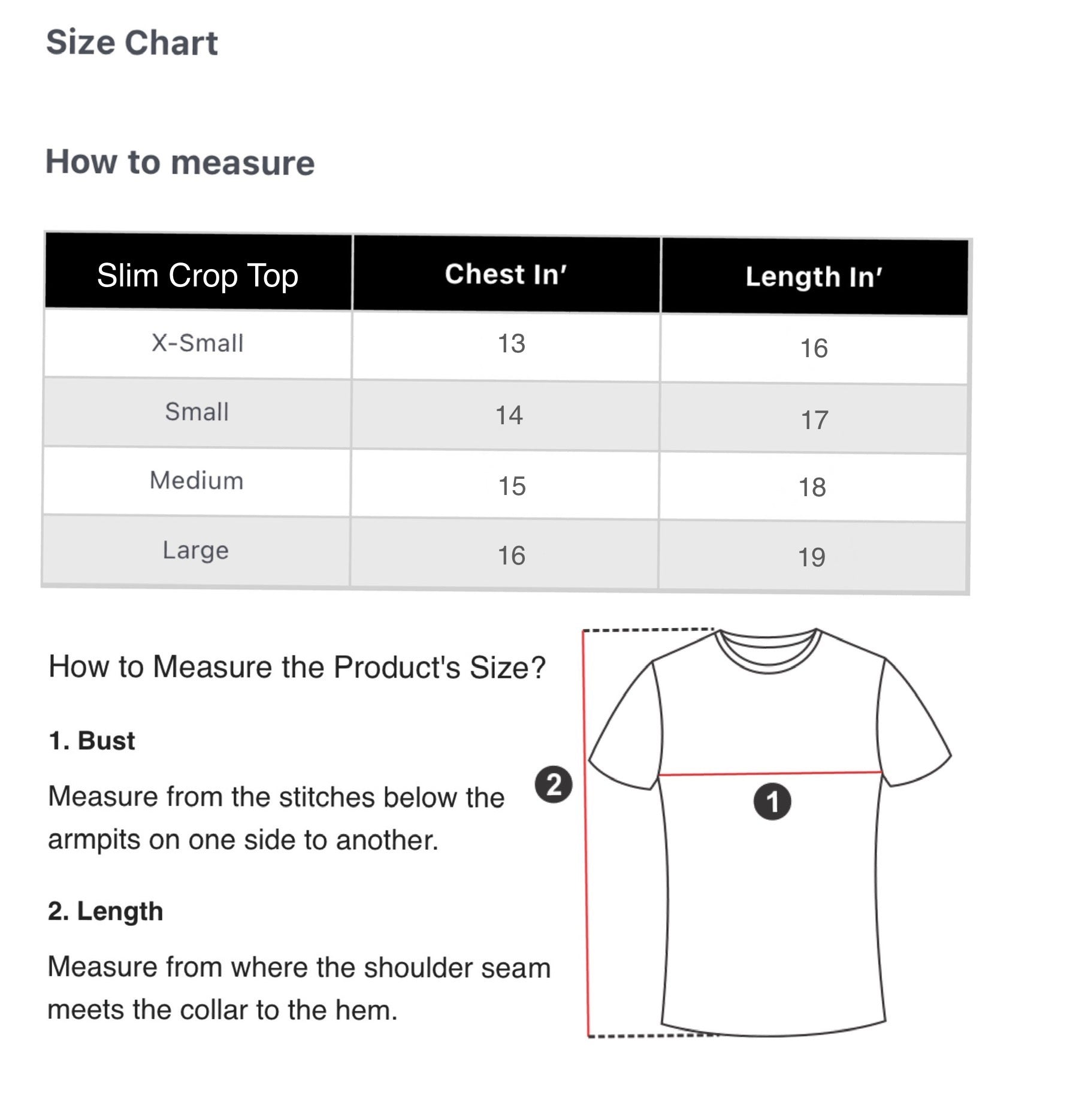1070x1120 pixels.
Task: Click How to Measure the Product's Size text
Action: 297,667
